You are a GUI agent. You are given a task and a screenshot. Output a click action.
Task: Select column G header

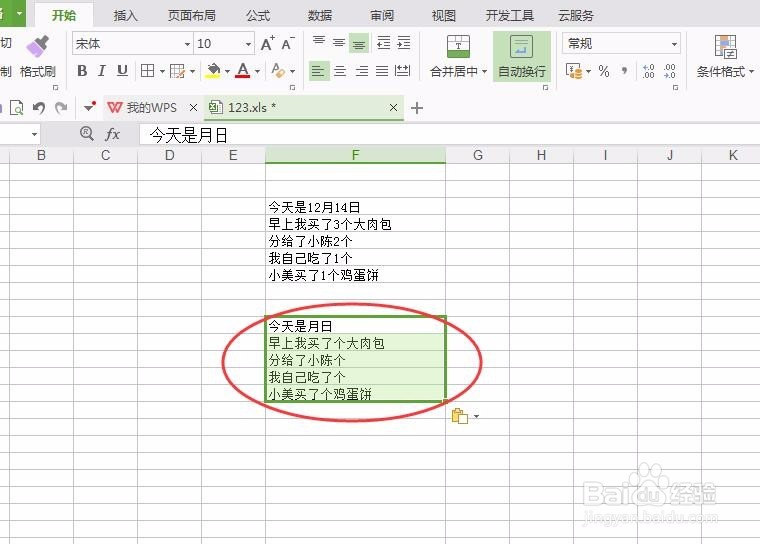tap(477, 155)
